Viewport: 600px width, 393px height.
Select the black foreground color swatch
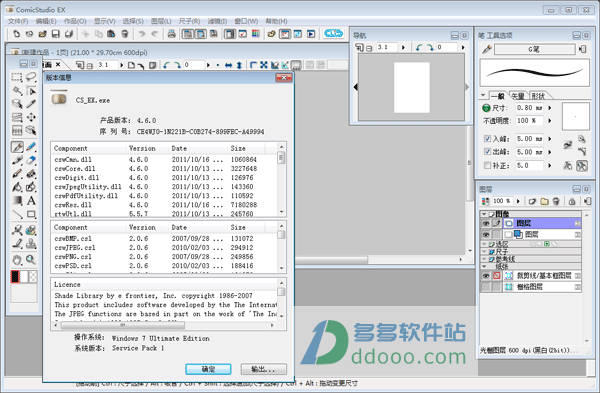pyautogui.click(x=15, y=277)
